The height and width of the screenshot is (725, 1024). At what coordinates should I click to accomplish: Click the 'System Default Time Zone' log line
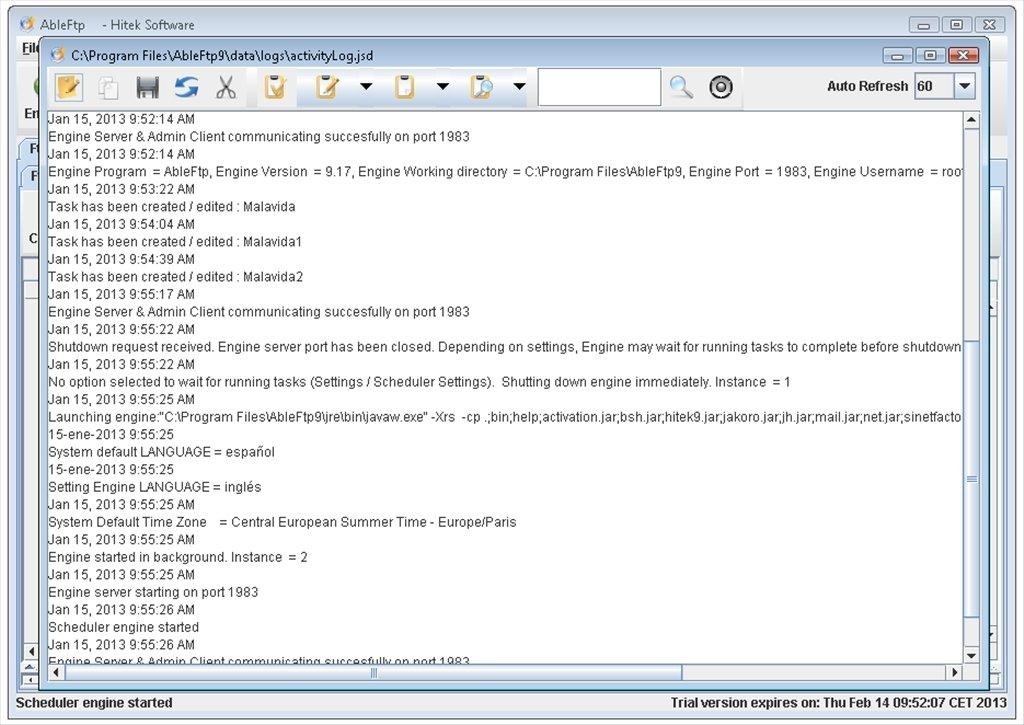point(282,523)
